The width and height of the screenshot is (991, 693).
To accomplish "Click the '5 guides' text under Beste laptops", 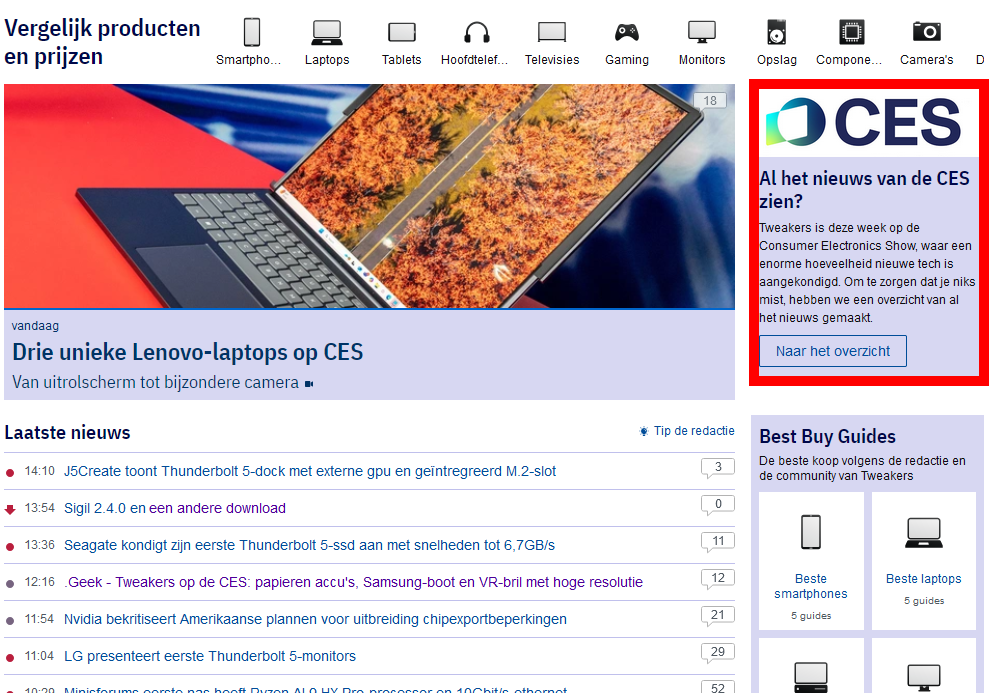I will pyautogui.click(x=923, y=601).
